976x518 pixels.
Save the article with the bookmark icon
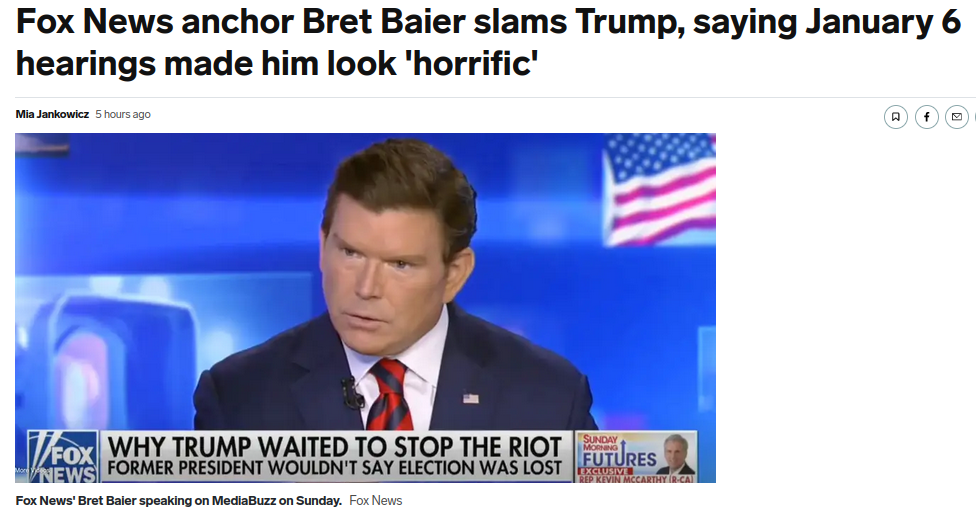(x=896, y=117)
